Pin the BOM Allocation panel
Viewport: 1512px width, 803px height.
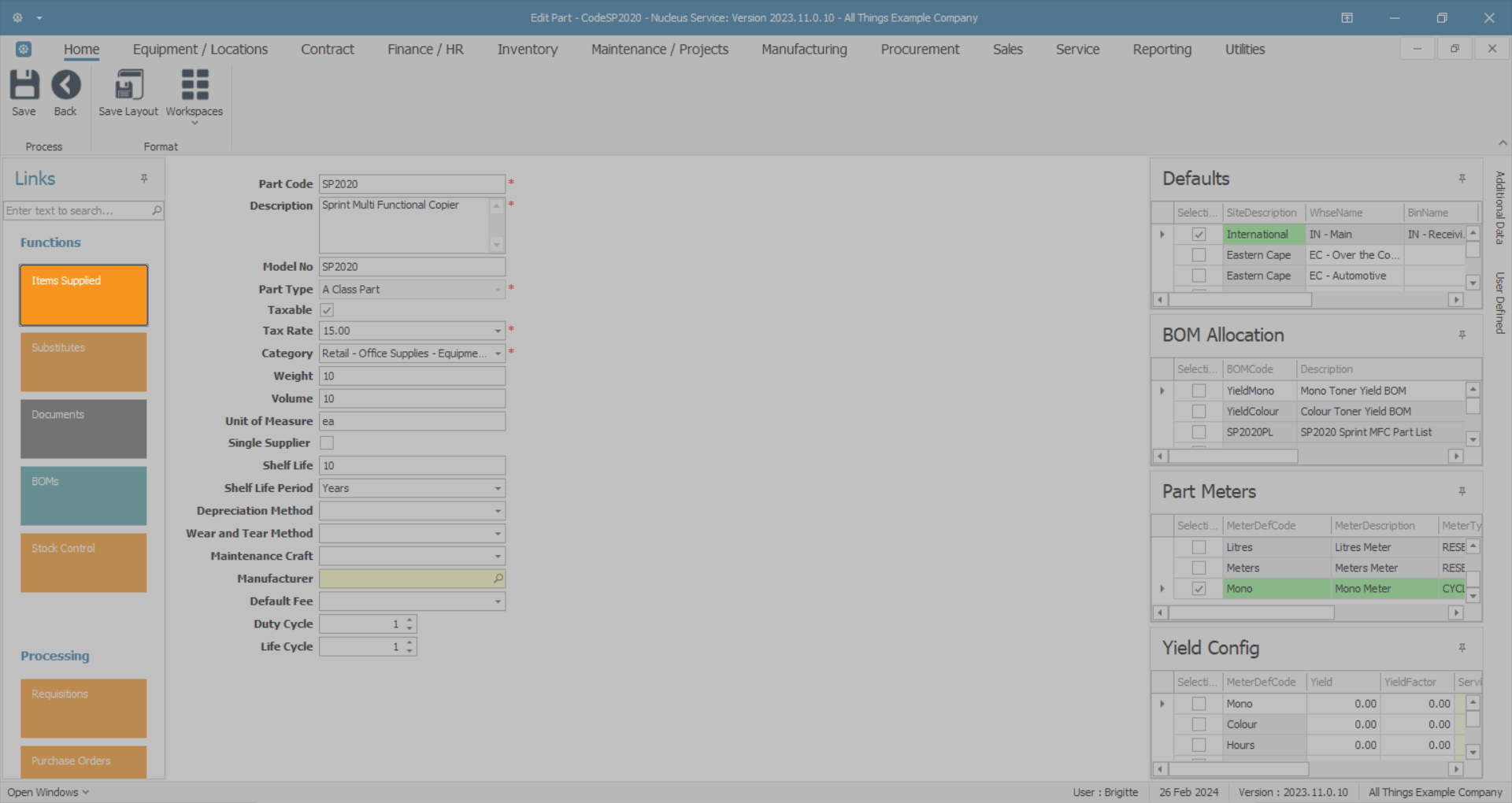click(x=1462, y=335)
